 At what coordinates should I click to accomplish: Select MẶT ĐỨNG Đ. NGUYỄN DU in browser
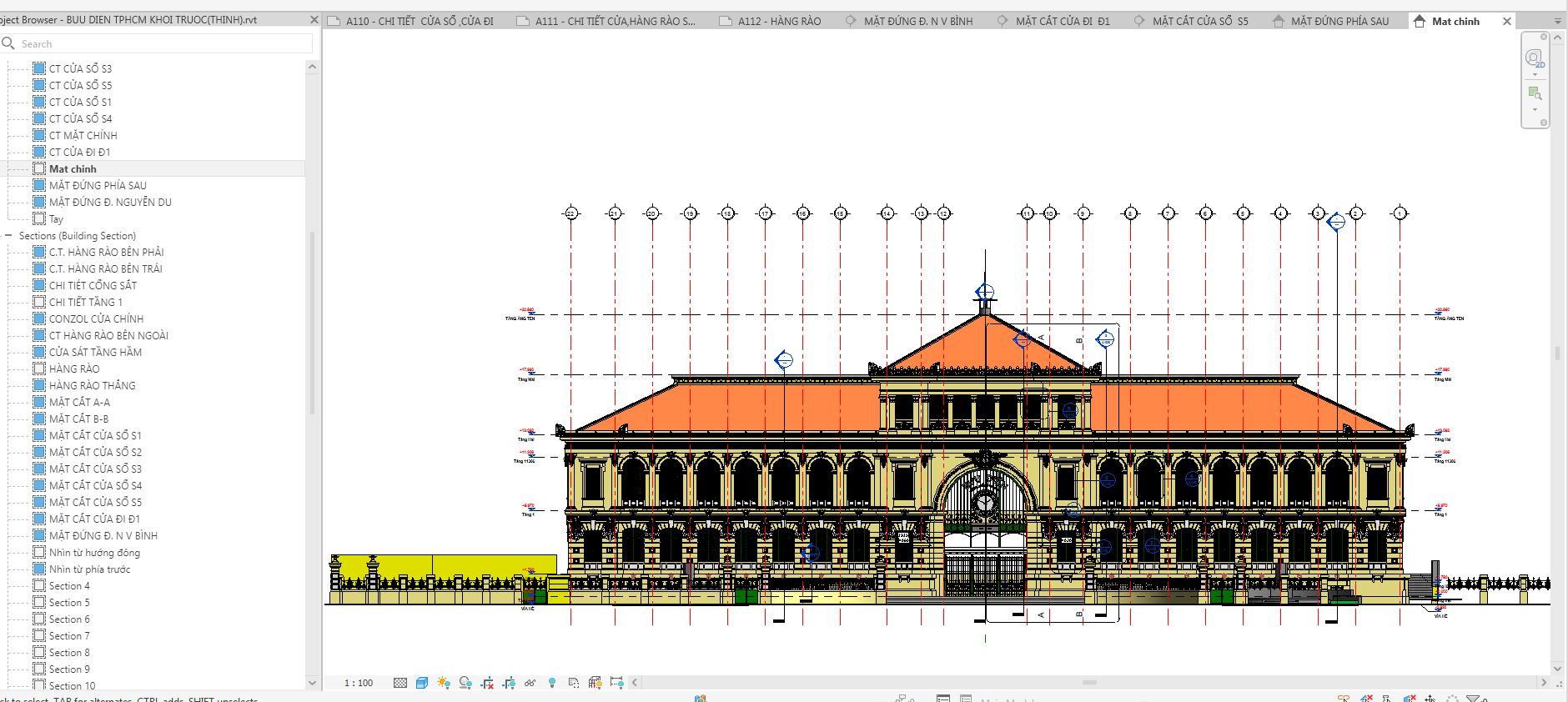110,202
